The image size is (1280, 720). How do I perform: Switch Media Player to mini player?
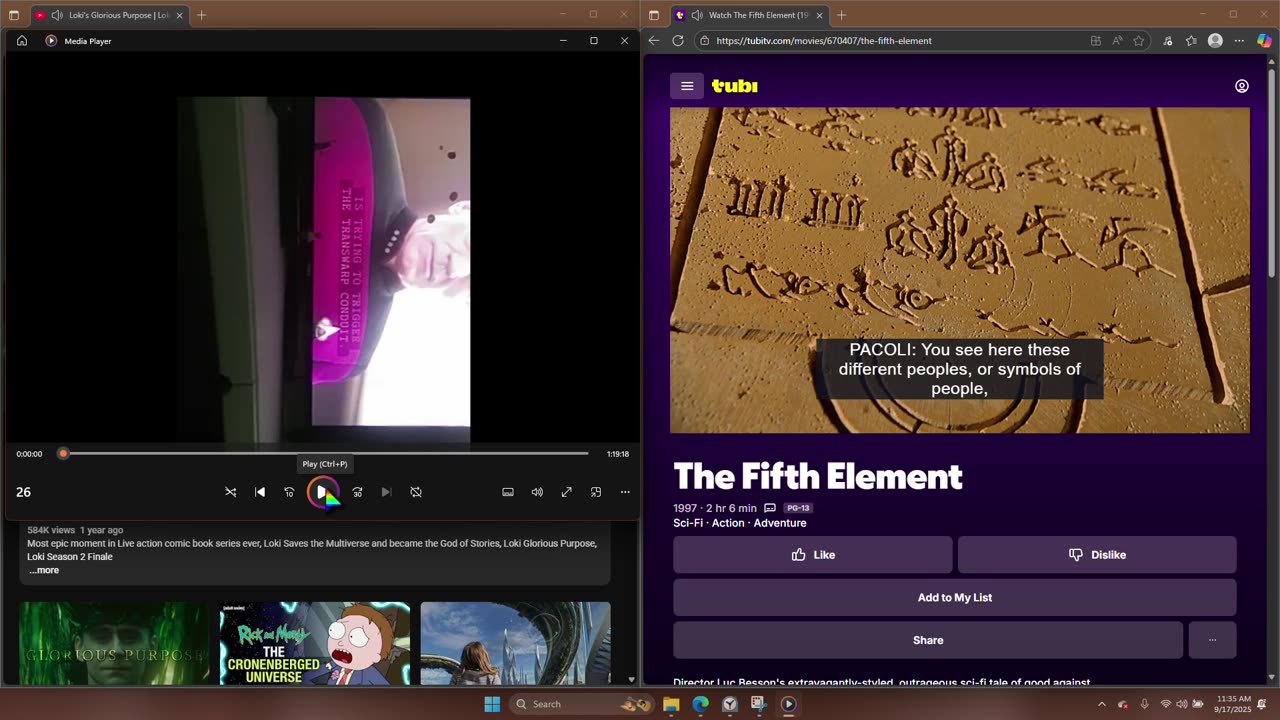[596, 492]
